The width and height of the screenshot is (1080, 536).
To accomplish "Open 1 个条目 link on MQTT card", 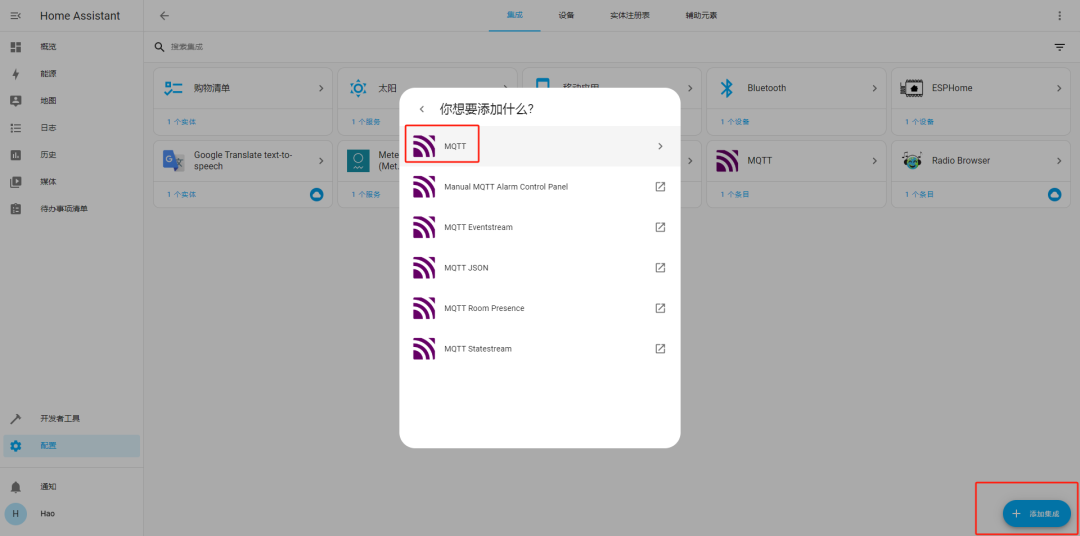I will [x=735, y=194].
